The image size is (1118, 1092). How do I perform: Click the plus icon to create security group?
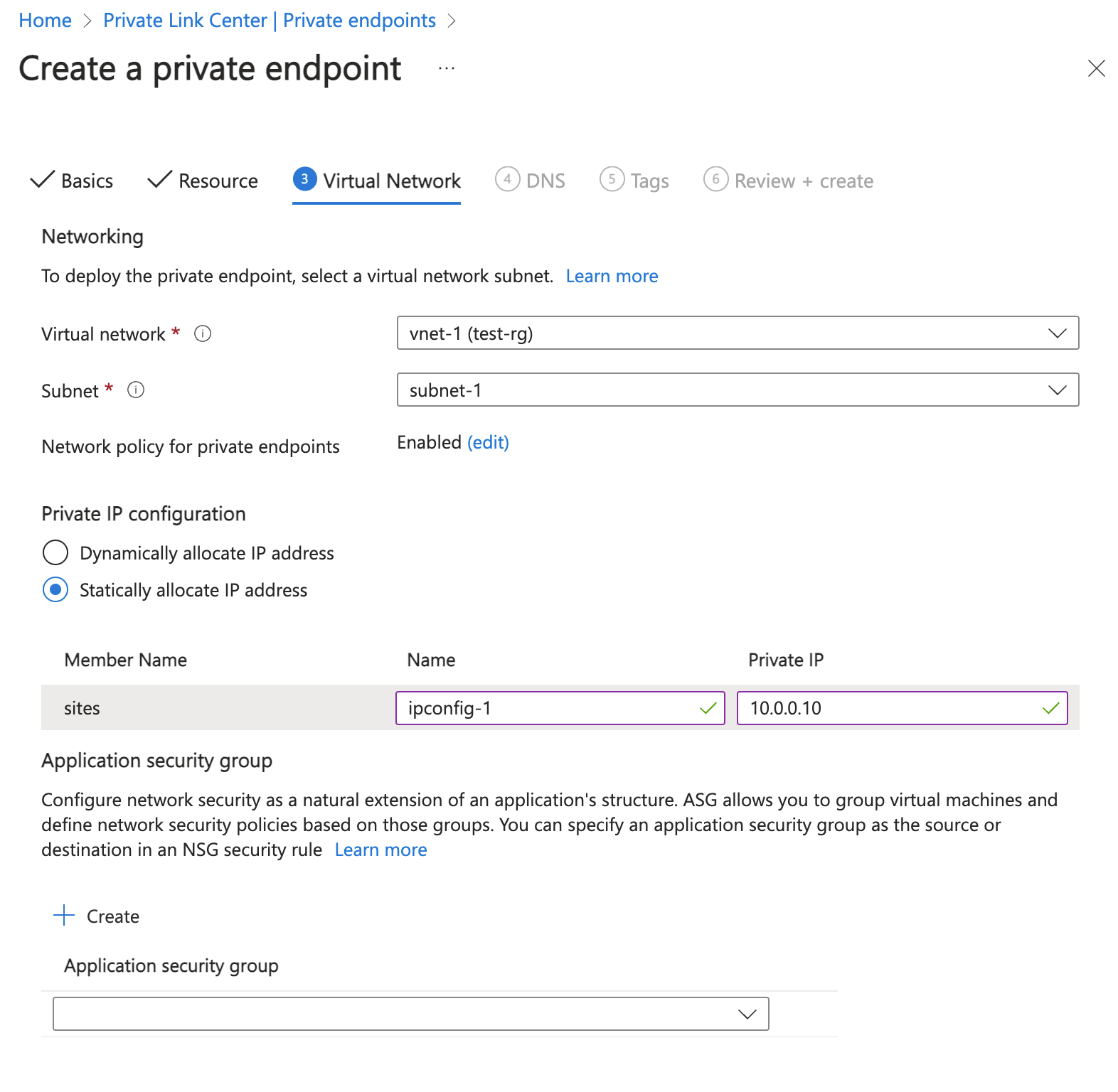65,916
